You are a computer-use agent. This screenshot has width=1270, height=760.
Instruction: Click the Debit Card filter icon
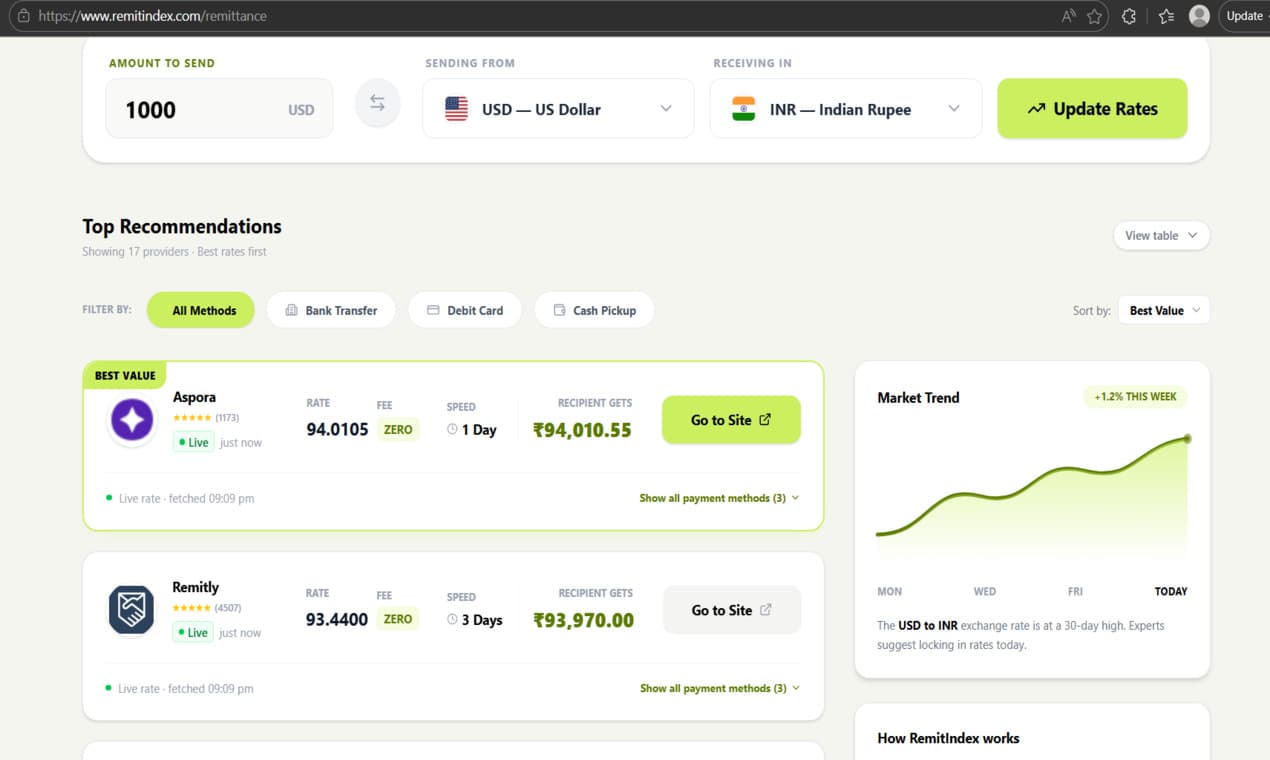point(433,310)
